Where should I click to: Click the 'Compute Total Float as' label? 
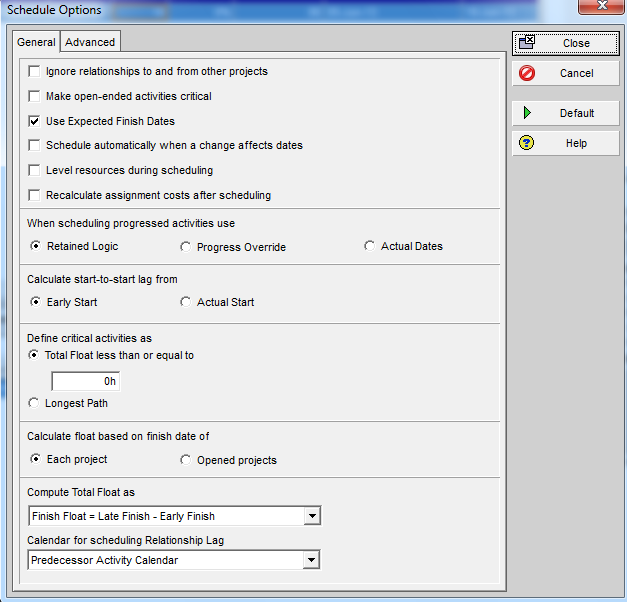click(x=81, y=492)
